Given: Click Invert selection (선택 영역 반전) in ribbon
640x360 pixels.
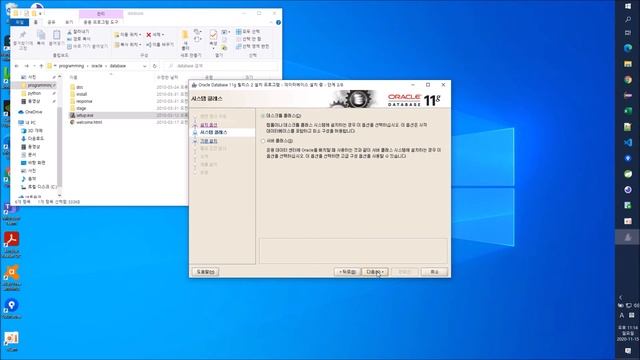Looking at the screenshot, I should (253, 47).
